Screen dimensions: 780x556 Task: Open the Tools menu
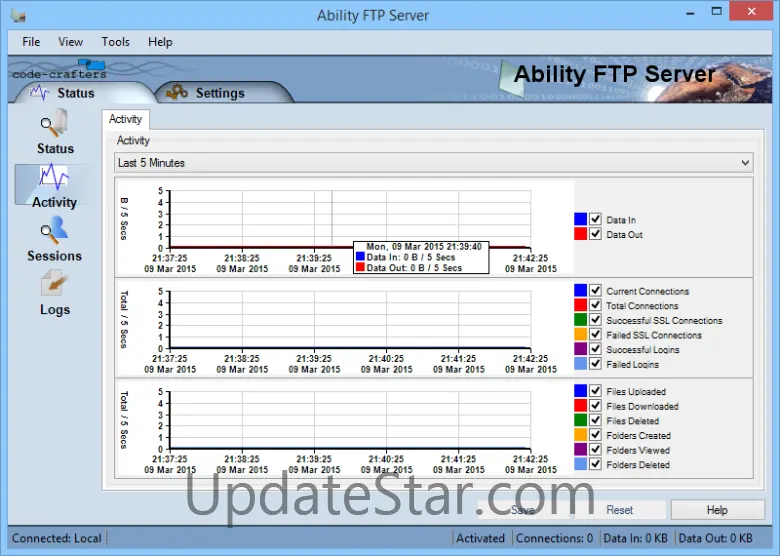115,42
